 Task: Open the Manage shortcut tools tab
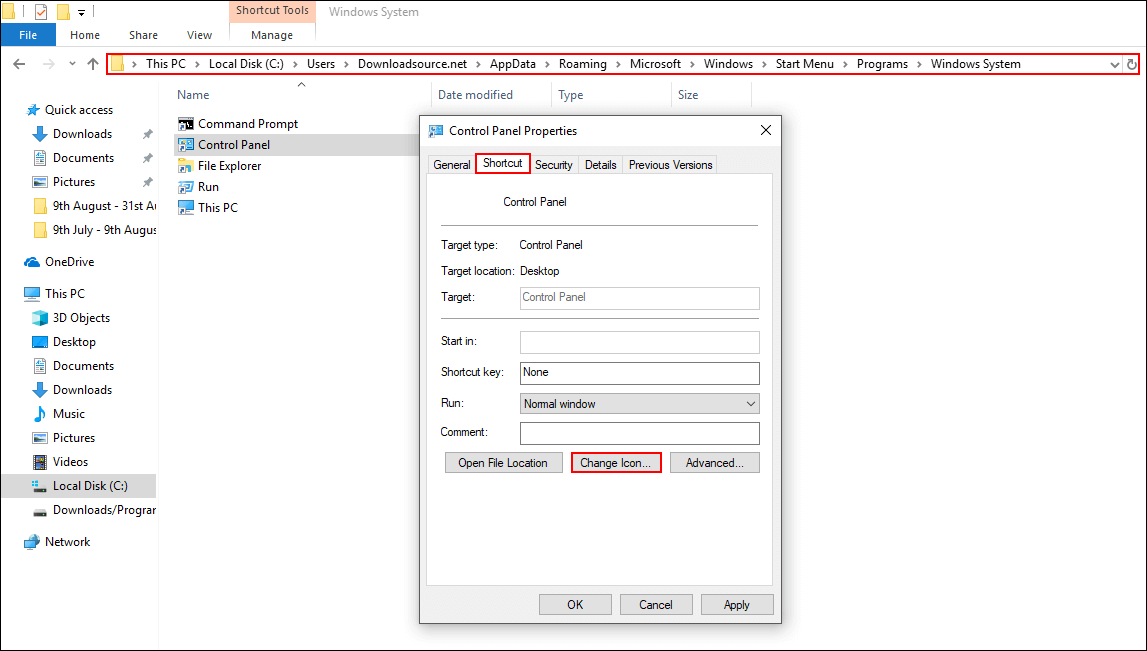pyautogui.click(x=272, y=35)
